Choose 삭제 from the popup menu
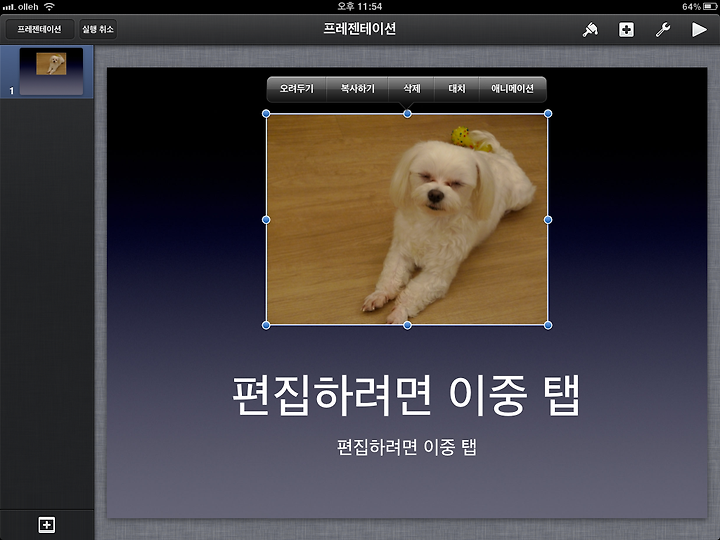Screen dimensions: 720x540 pos(411,89)
